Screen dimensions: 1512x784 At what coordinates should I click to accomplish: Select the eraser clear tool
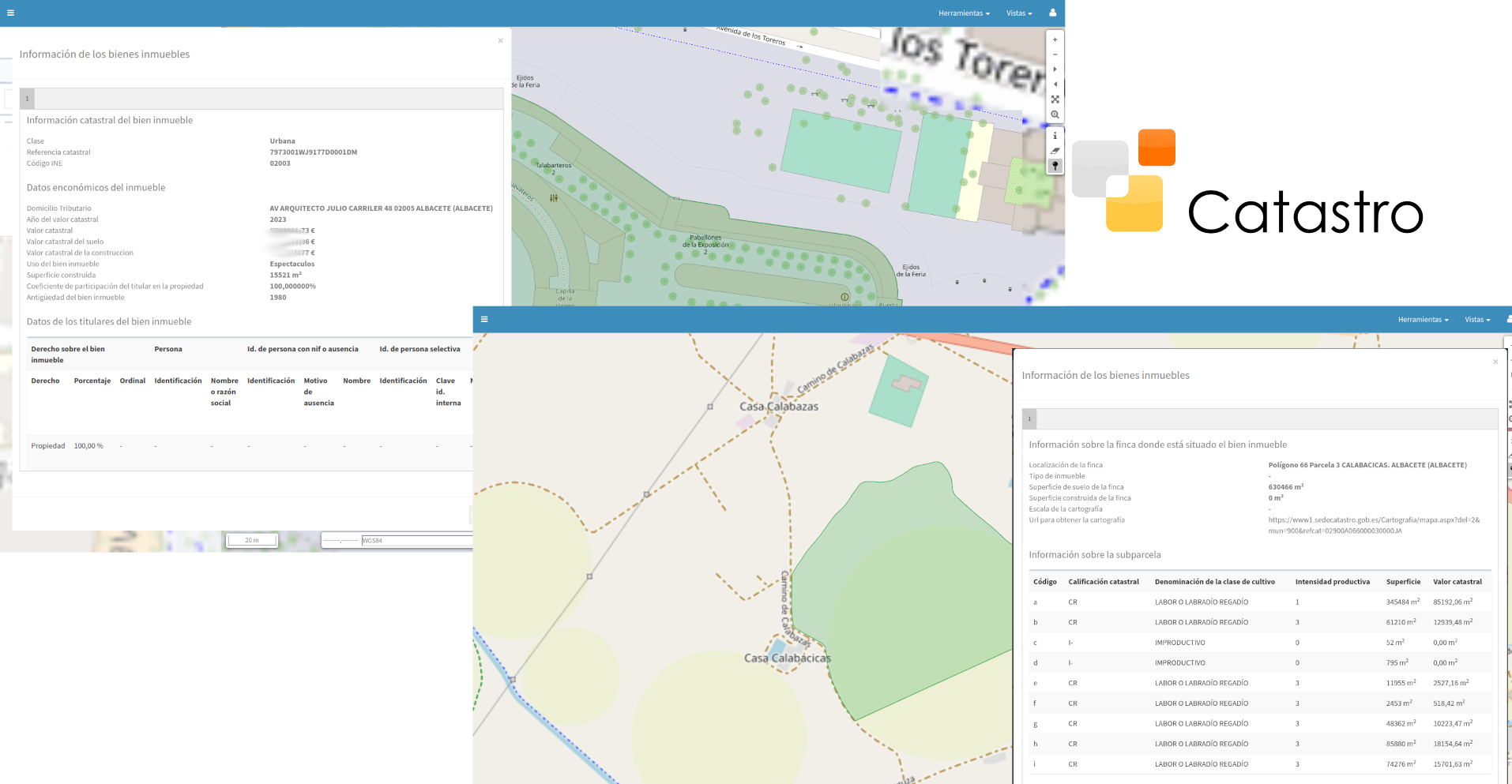click(1055, 151)
